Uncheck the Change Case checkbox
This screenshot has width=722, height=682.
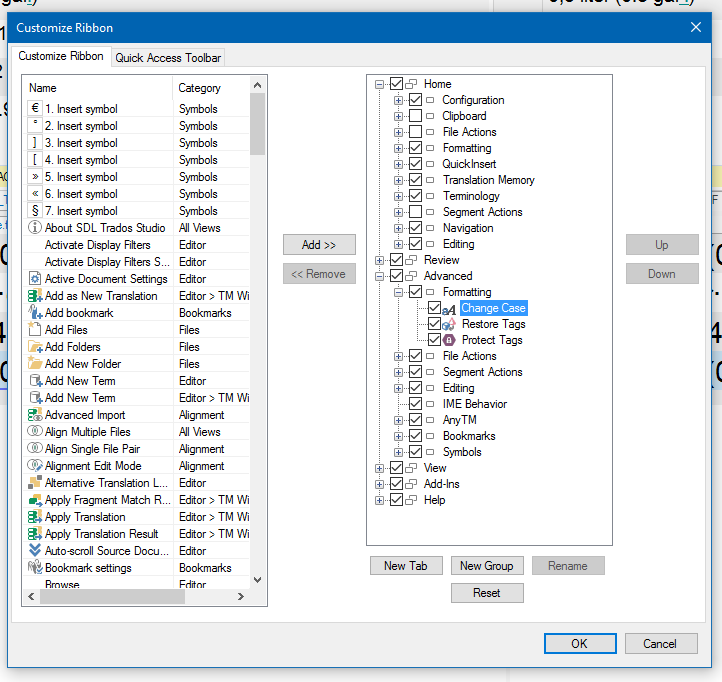pyautogui.click(x=434, y=308)
